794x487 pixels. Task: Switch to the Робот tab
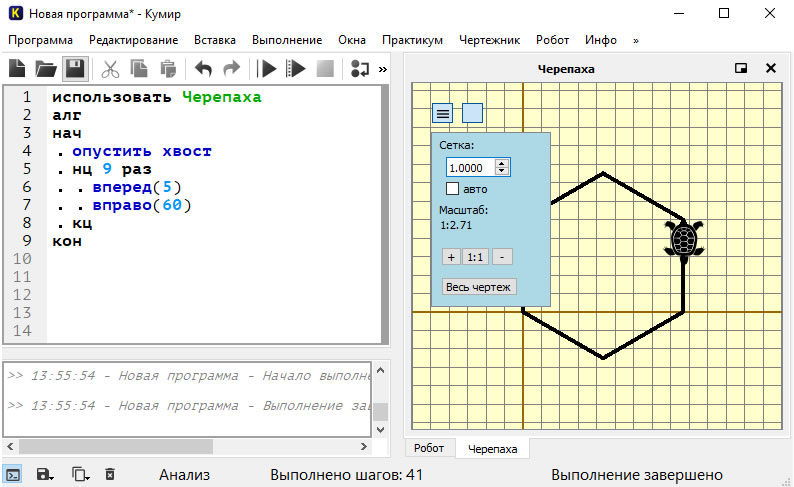pyautogui.click(x=429, y=448)
